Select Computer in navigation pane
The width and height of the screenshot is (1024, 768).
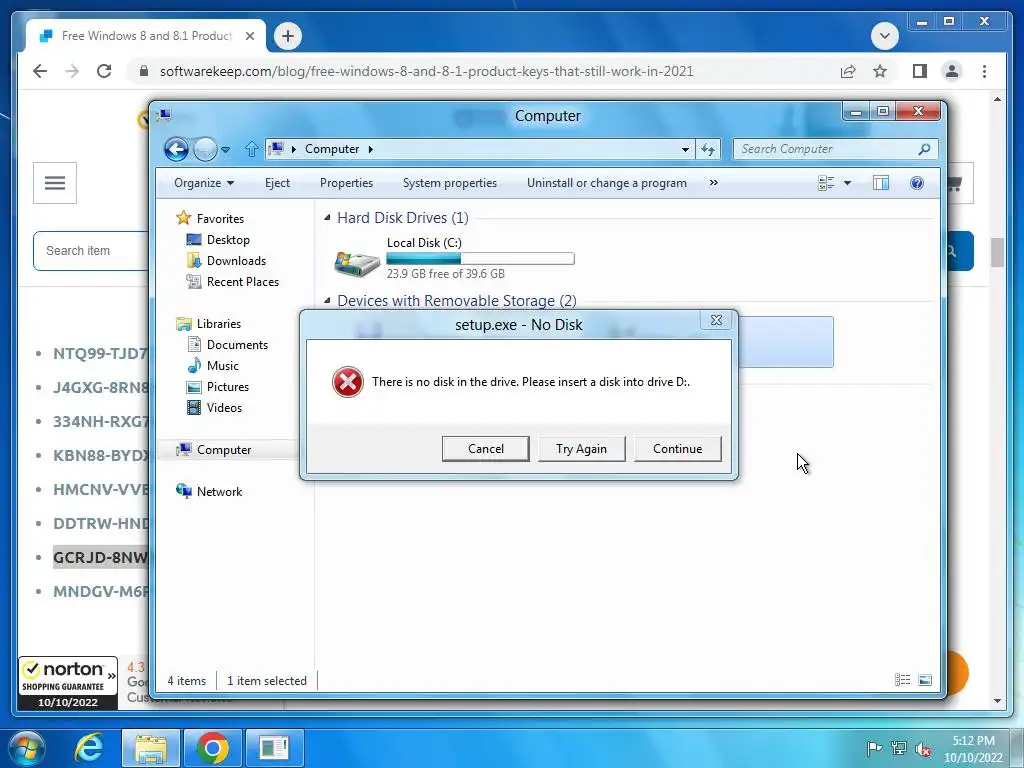pos(223,450)
